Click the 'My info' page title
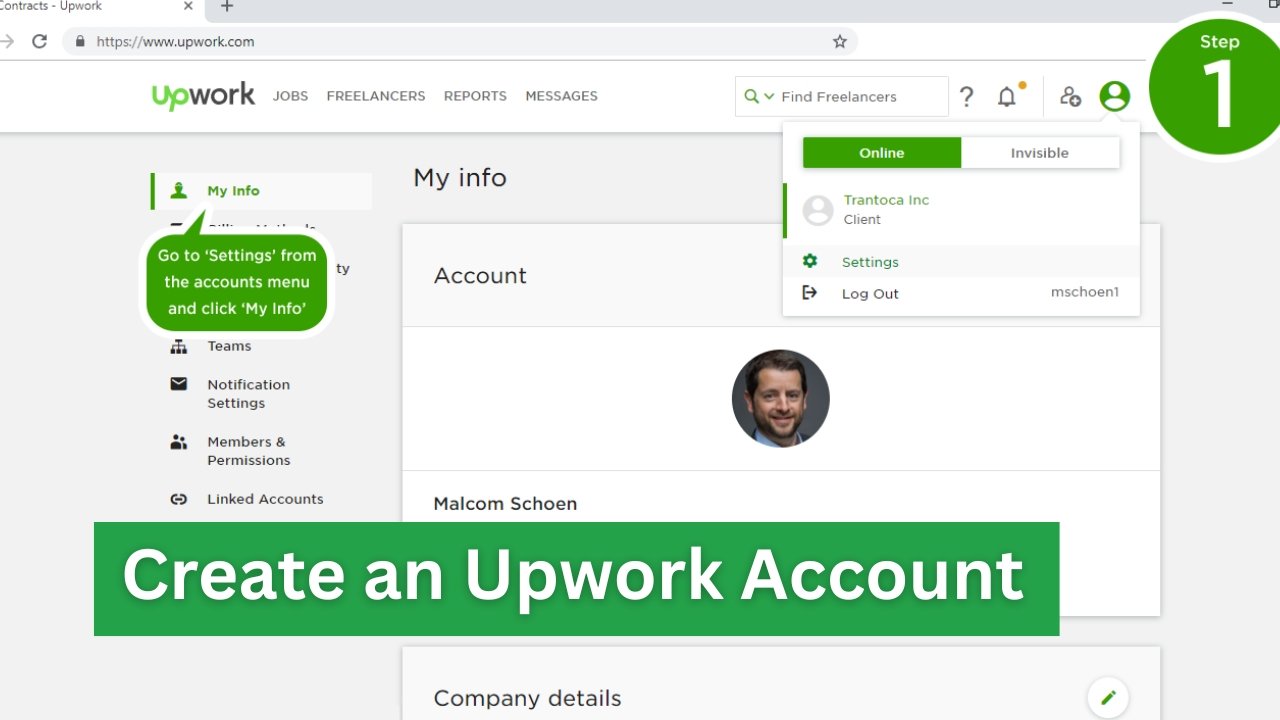Image resolution: width=1280 pixels, height=720 pixels. (x=460, y=178)
